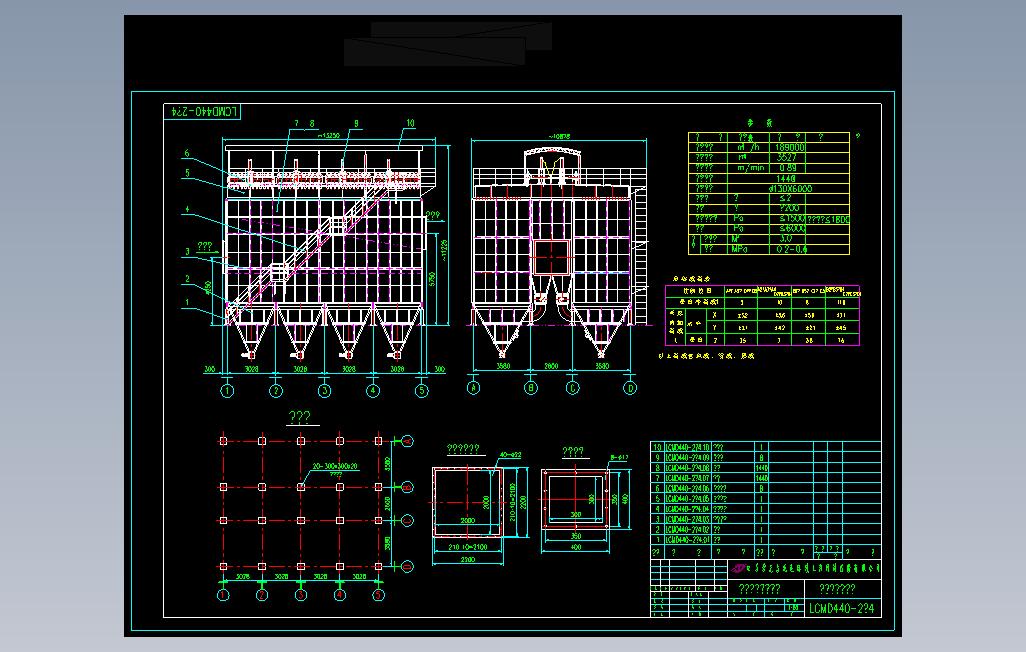Click the 0.2-0.4 MPa pressure value
This screenshot has width=1026, height=652.
(x=792, y=249)
